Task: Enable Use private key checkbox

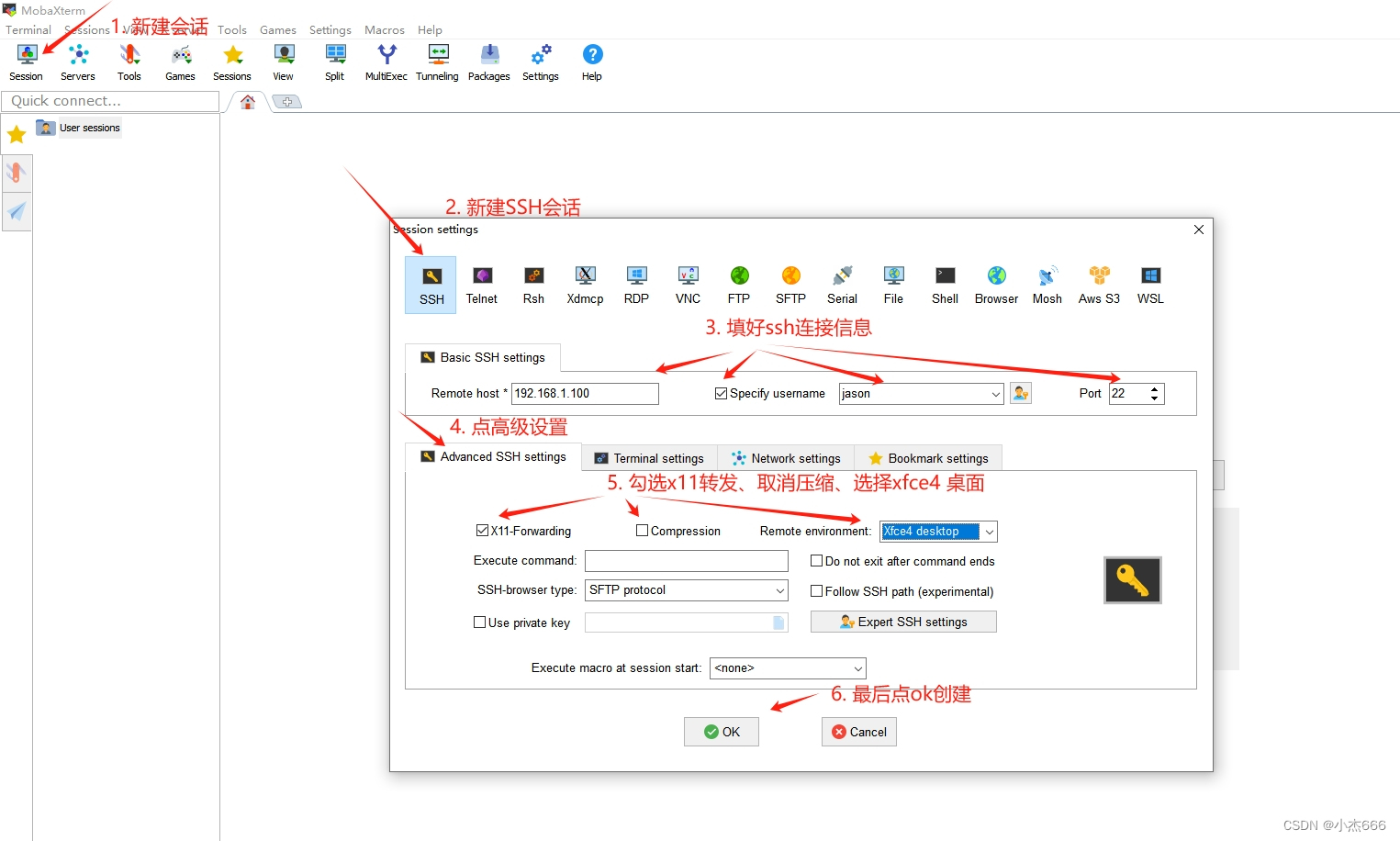Action: pyautogui.click(x=479, y=622)
